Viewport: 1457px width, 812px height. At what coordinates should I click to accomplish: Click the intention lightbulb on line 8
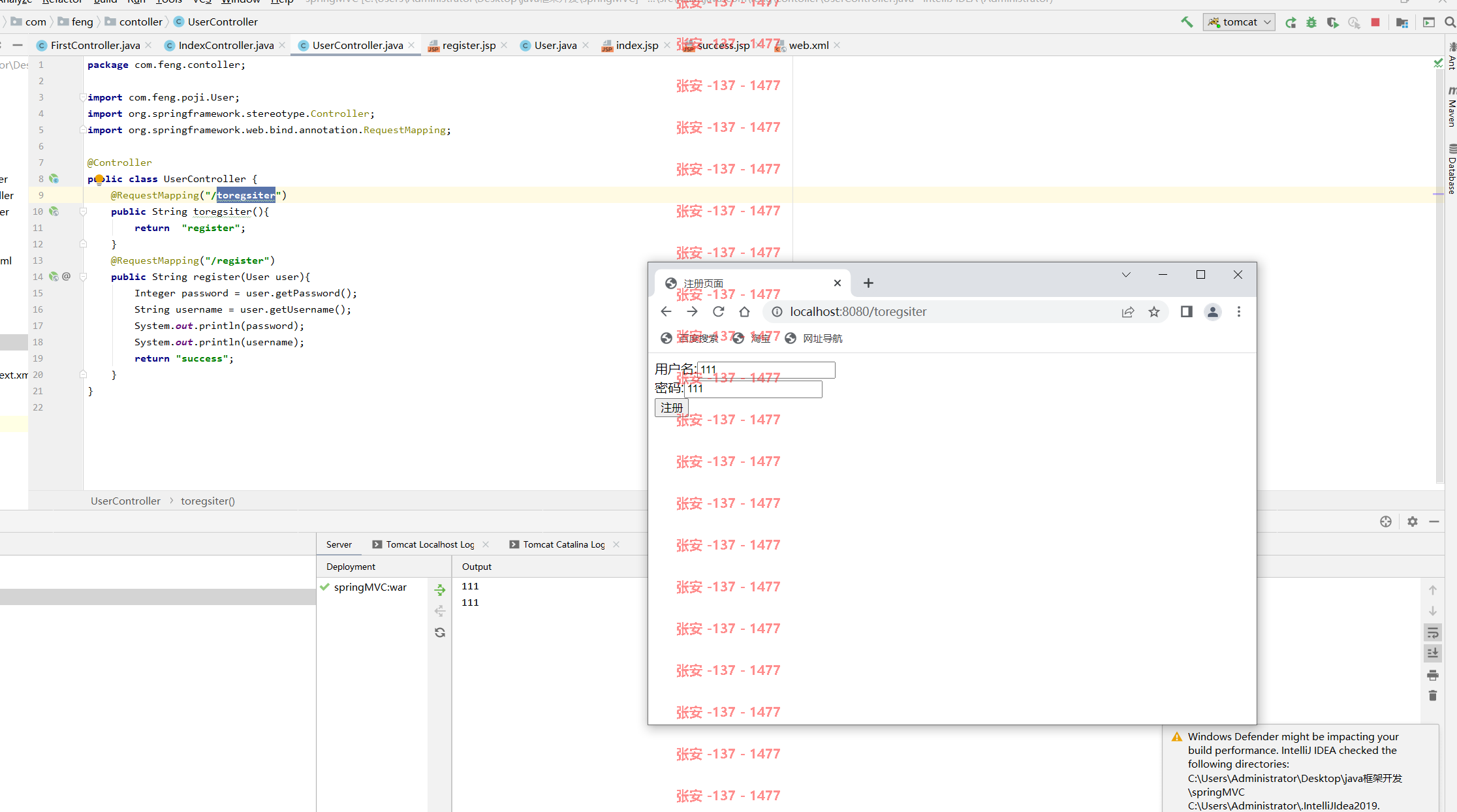pos(99,179)
